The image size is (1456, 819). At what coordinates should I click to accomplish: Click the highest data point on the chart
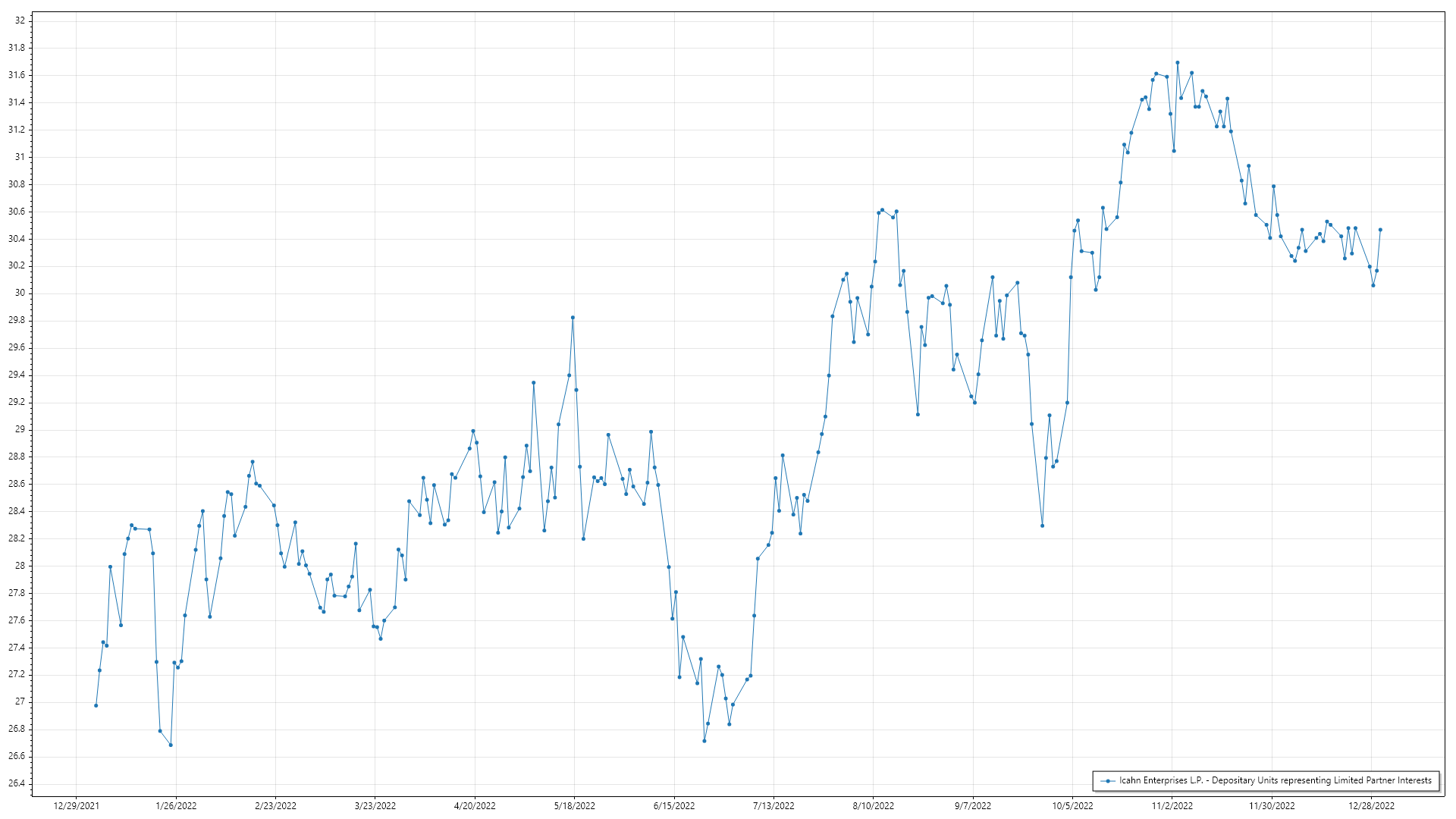click(1177, 63)
